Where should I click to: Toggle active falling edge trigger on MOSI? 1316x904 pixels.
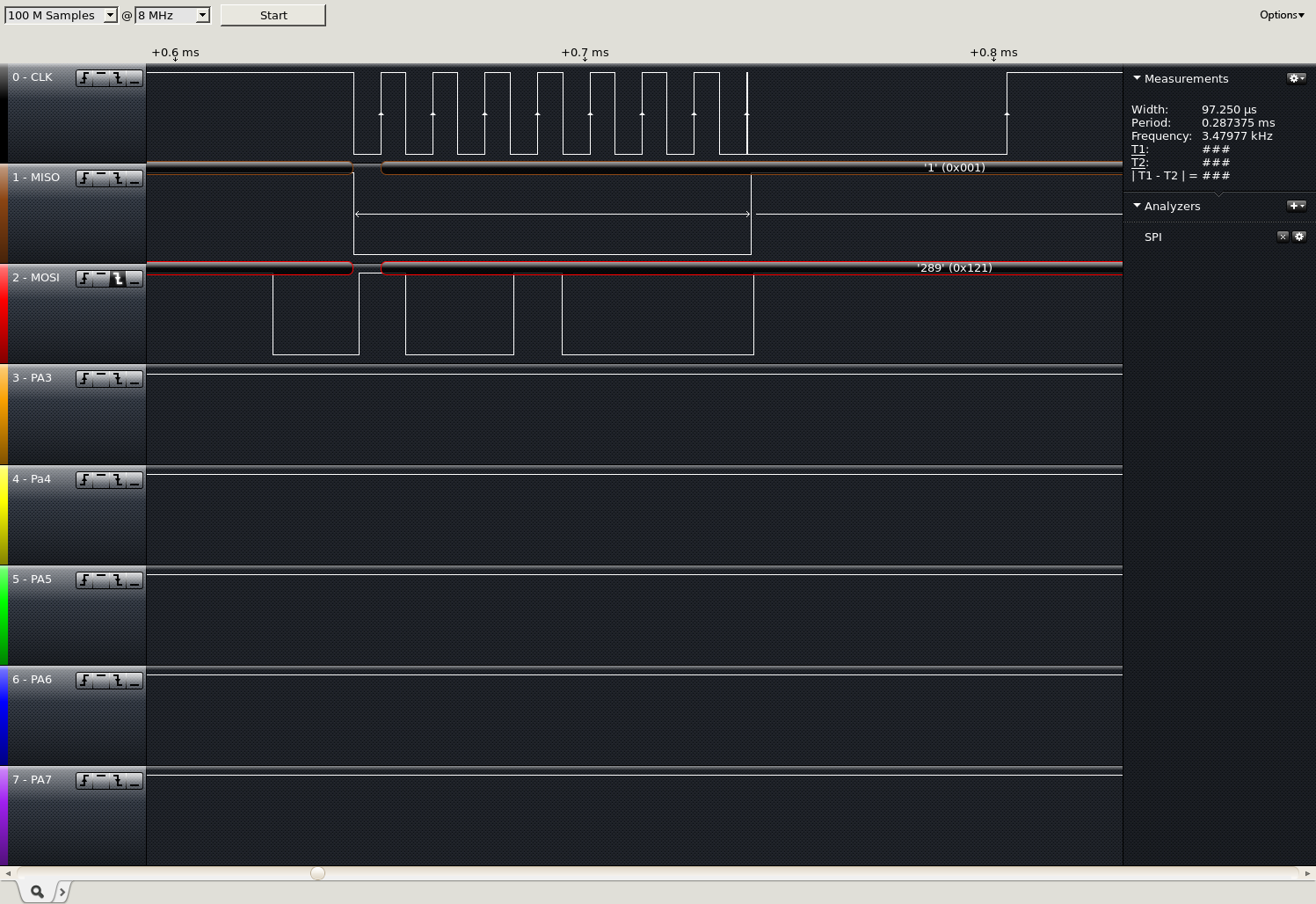pyautogui.click(x=118, y=279)
